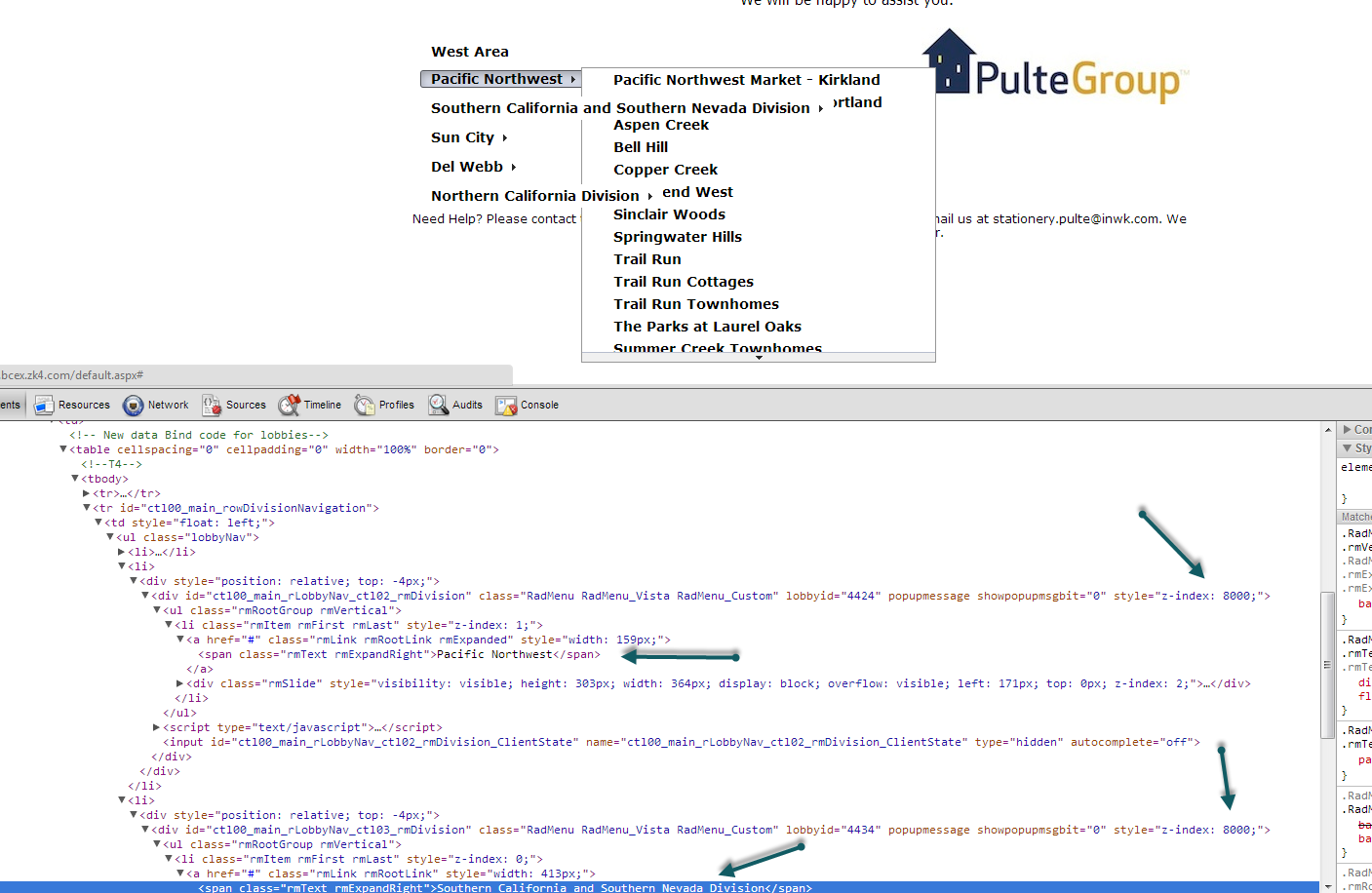Image resolution: width=1372 pixels, height=893 pixels.
Task: Click the DOM panel vertical scrollbar thumb
Action: click(x=1327, y=665)
